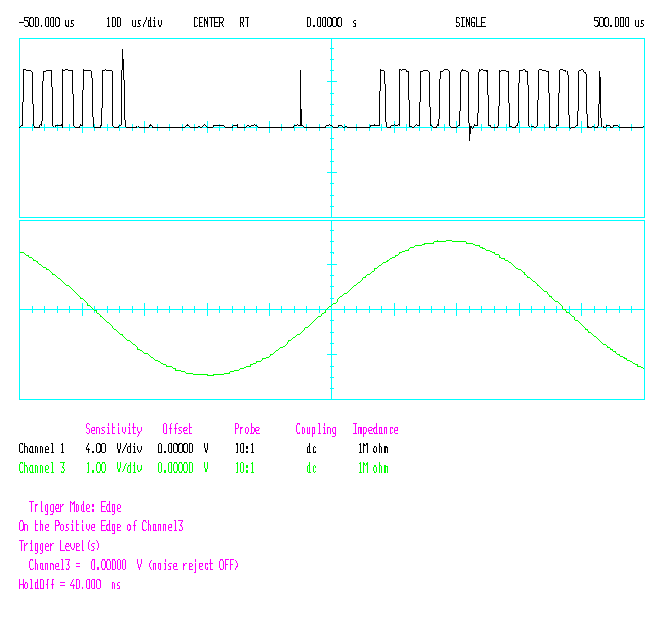Viewport: 669px width, 638px height.
Task: Select the 100 us/div timebase value
Action: (134, 23)
